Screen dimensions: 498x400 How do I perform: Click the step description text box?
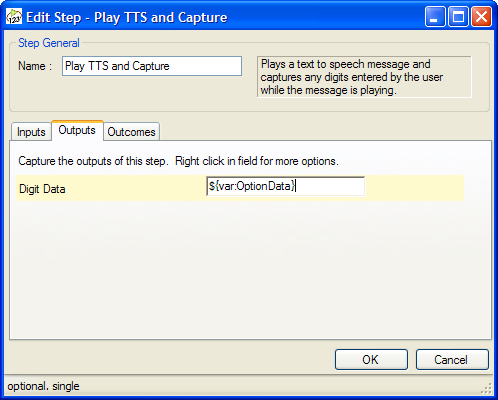(x=364, y=77)
